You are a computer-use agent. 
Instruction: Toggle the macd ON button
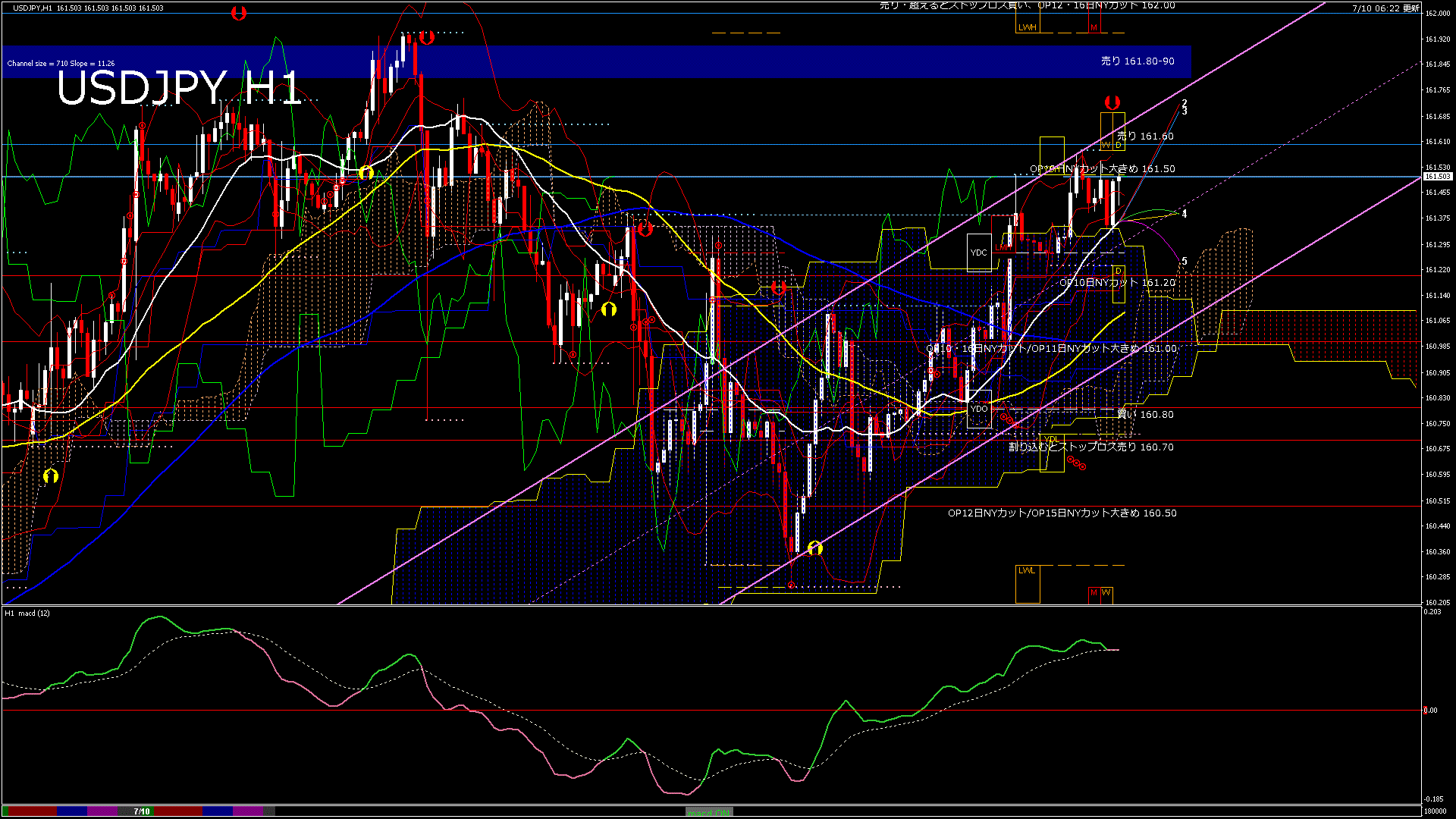(709, 812)
